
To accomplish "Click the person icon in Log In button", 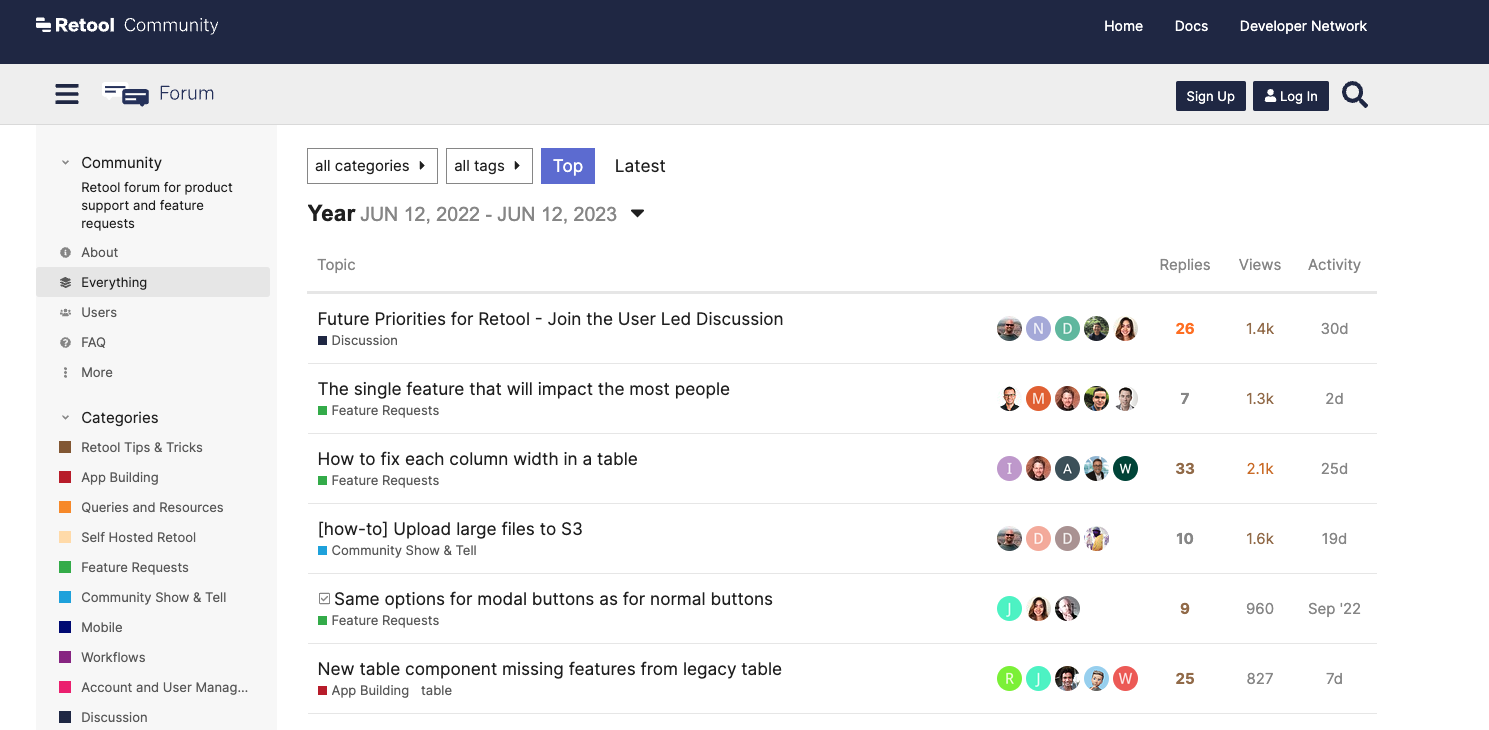I will pyautogui.click(x=1270, y=96).
